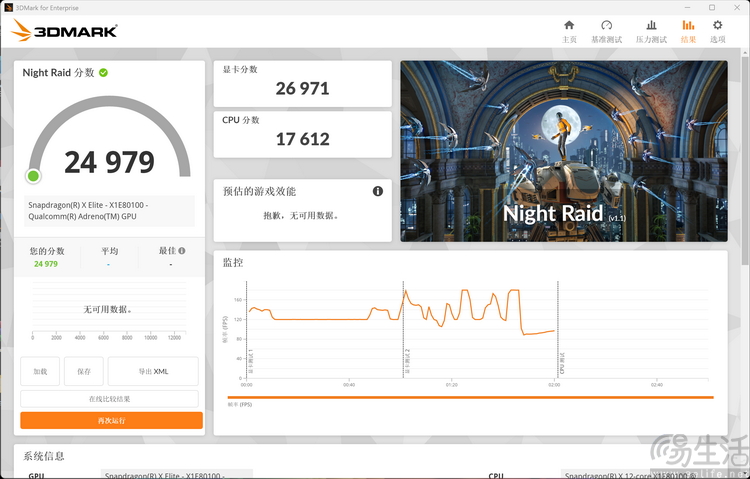750x479 pixels.
Task: Click the orange 再次运行 button
Action: 111,420
